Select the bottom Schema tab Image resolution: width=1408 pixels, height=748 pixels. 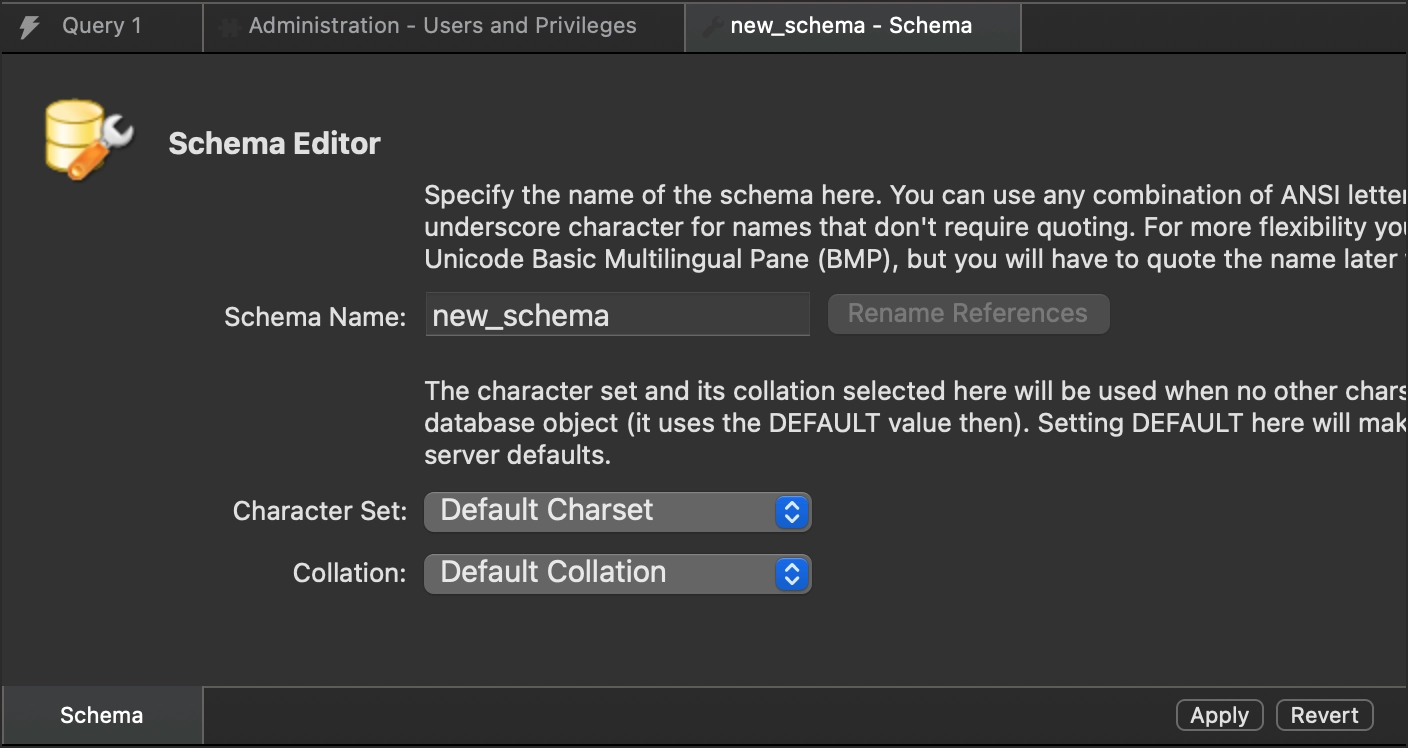101,715
